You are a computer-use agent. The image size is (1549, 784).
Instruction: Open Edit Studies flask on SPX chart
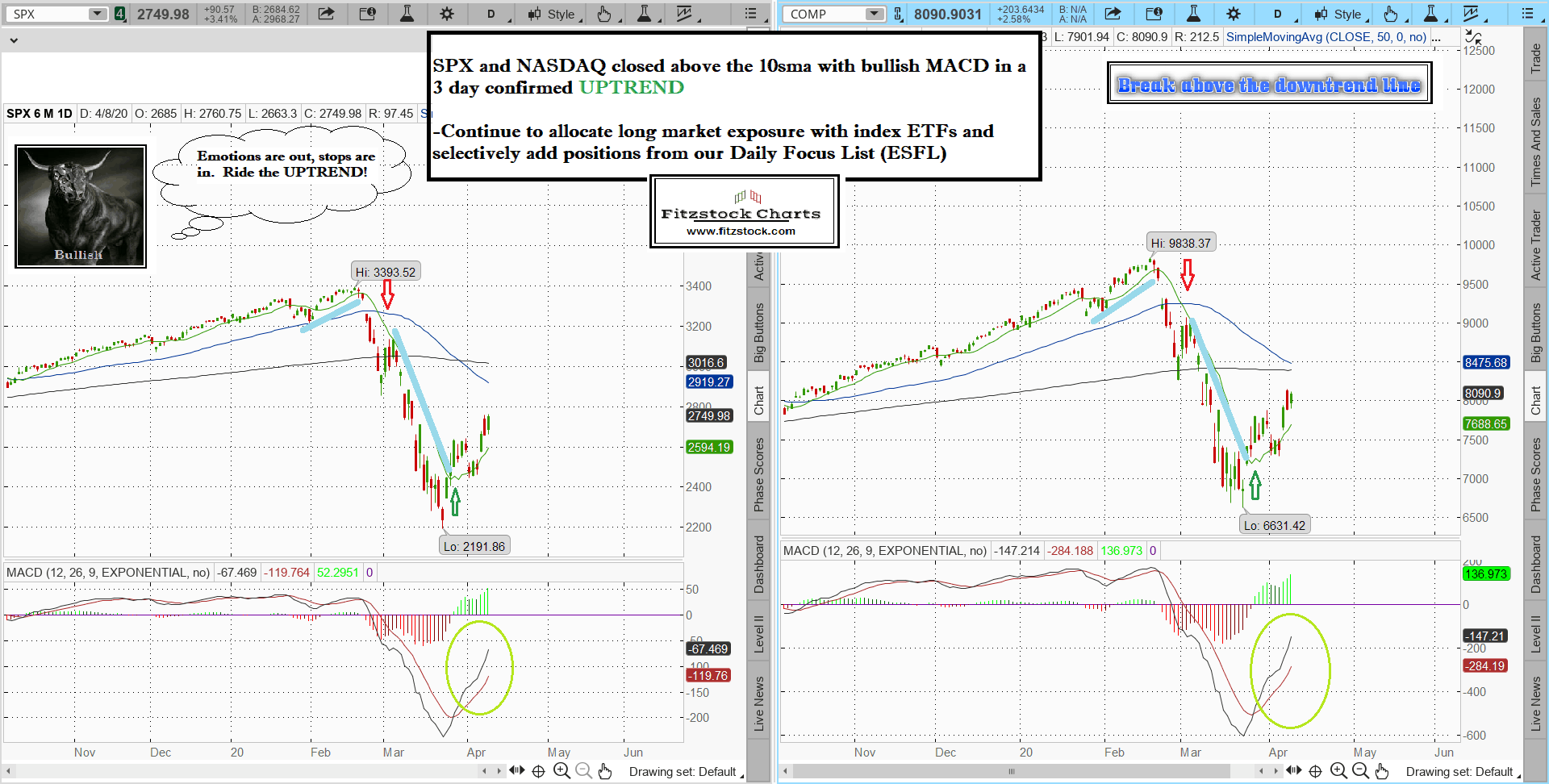pyautogui.click(x=407, y=14)
